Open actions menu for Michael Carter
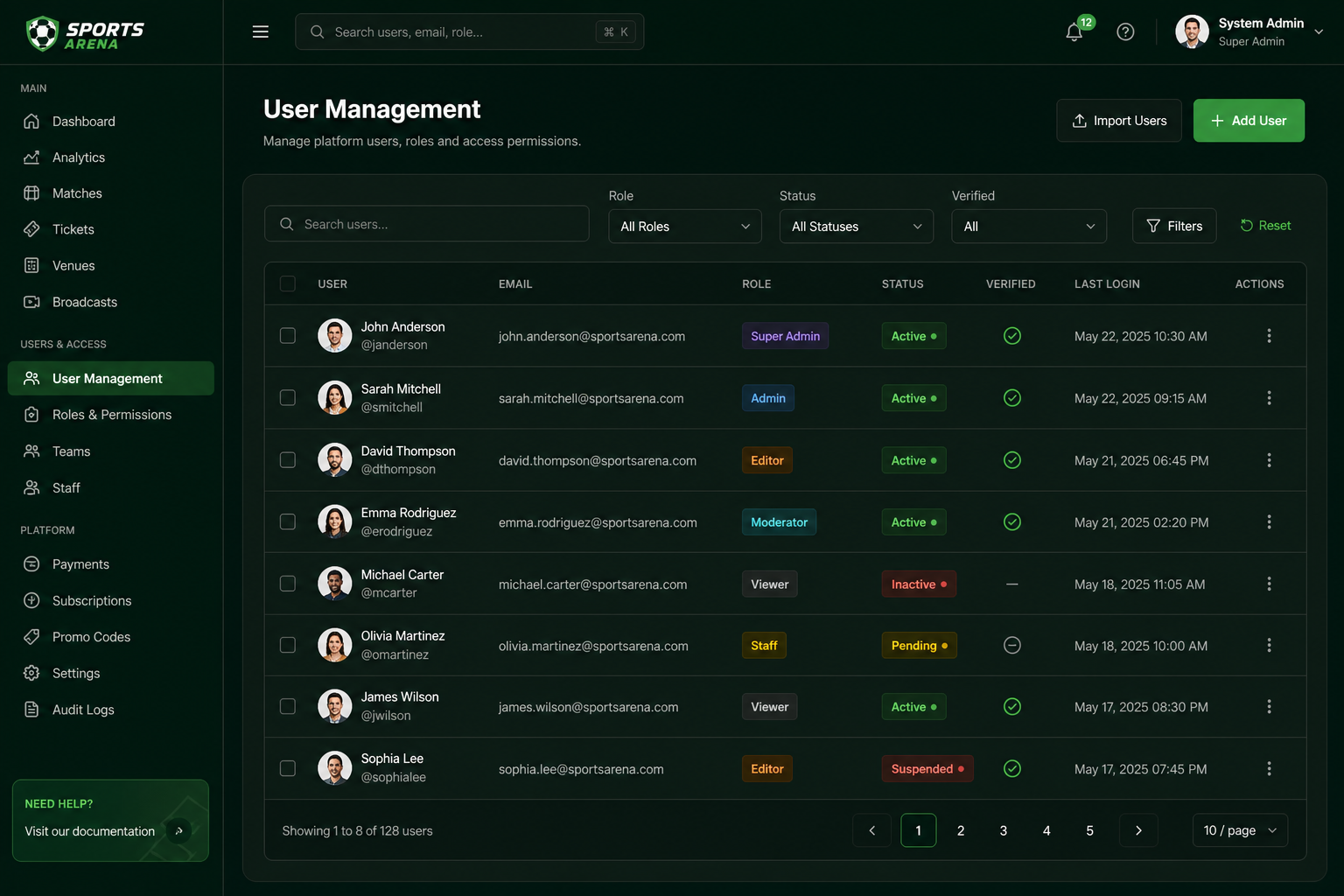The width and height of the screenshot is (1344, 896). pos(1269,584)
